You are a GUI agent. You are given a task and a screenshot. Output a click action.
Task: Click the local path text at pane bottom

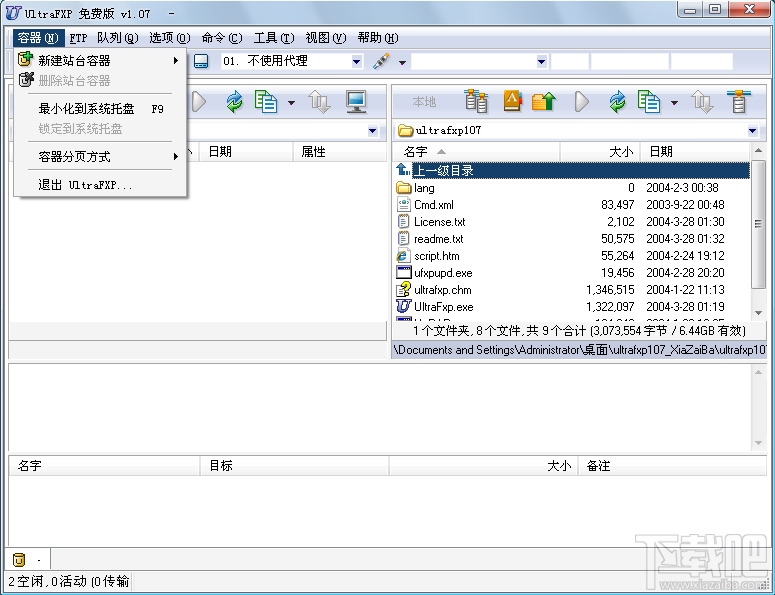point(579,350)
